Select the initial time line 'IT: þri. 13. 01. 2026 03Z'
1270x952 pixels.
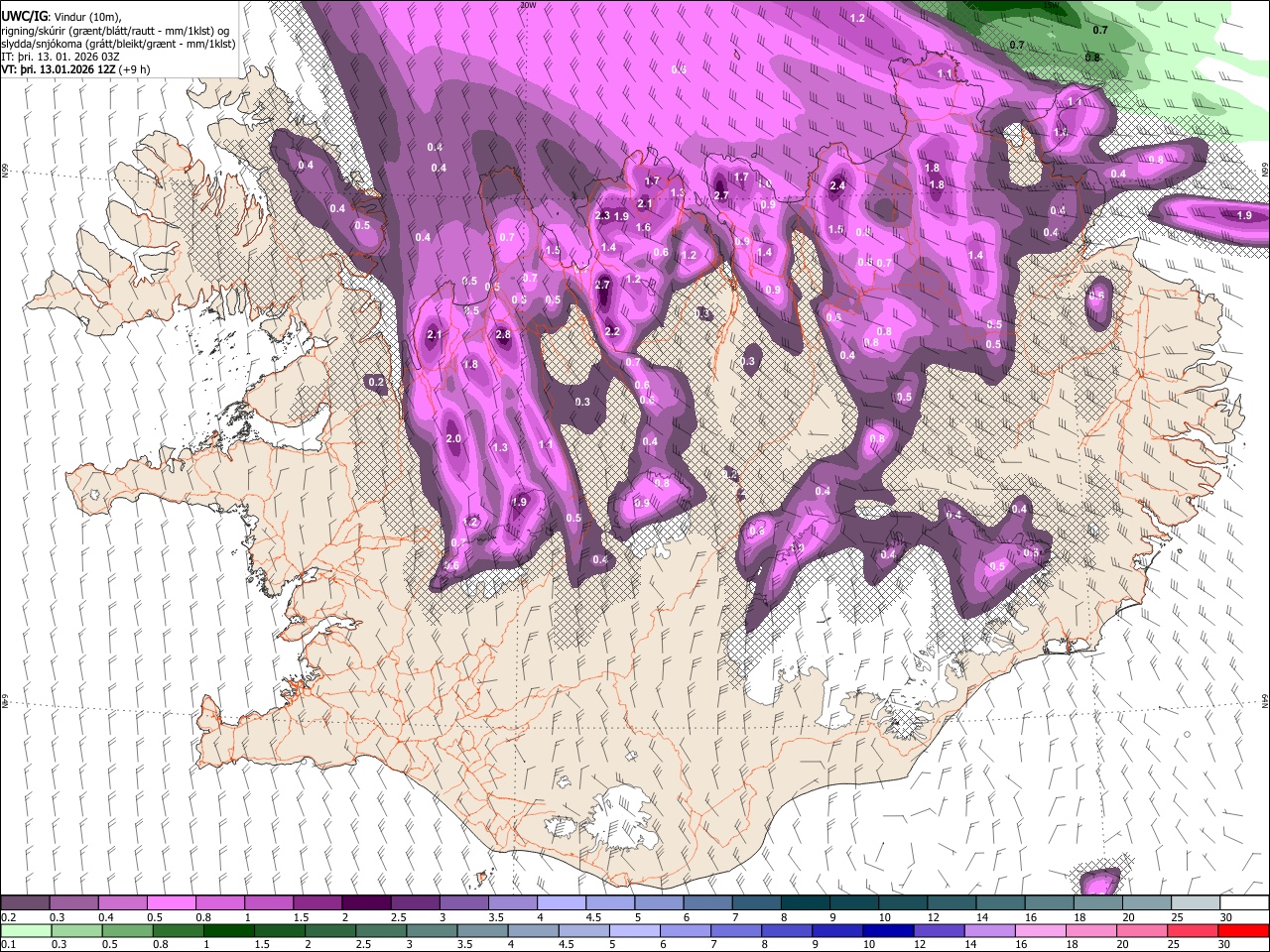pos(61,57)
